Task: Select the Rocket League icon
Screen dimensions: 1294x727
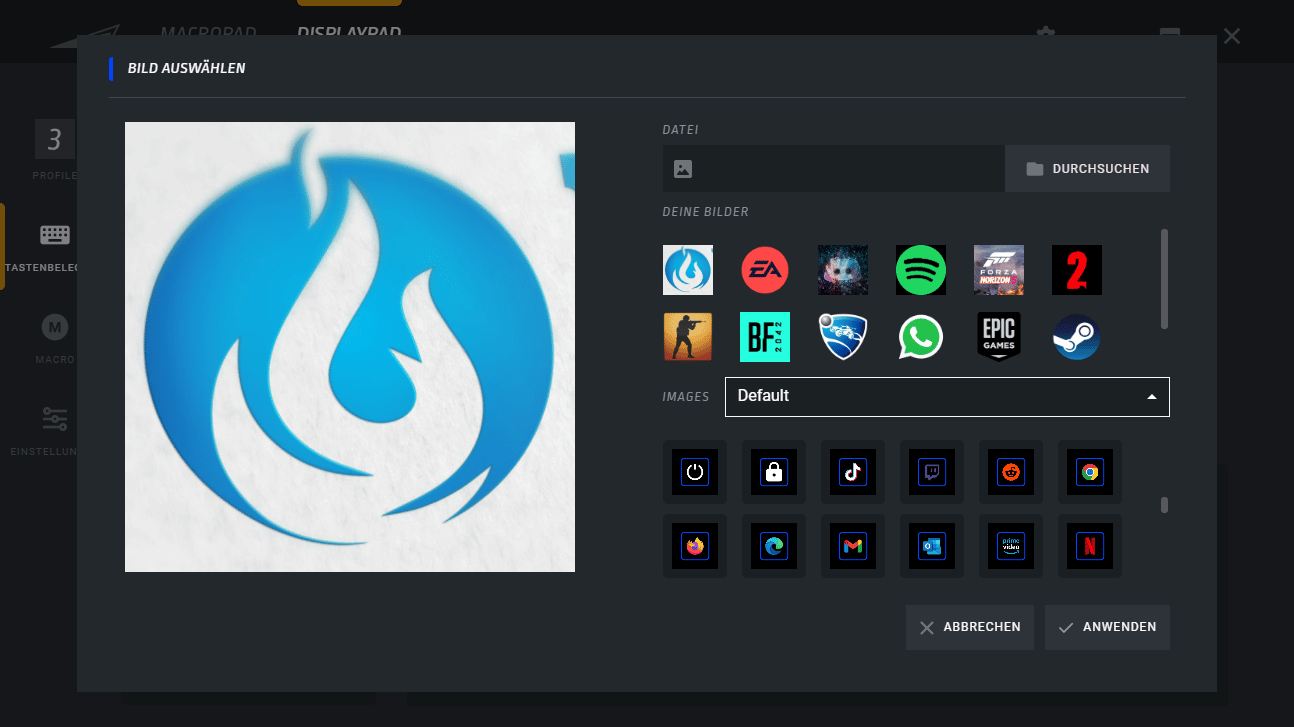Action: [843, 337]
